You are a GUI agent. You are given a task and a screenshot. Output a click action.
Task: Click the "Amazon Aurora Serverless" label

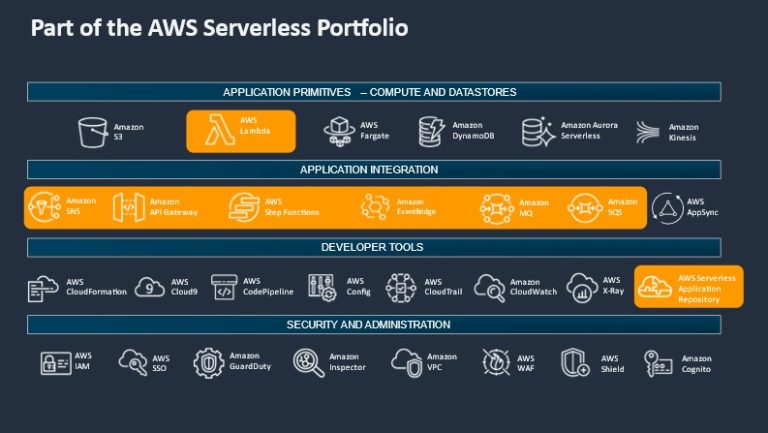pyautogui.click(x=589, y=130)
